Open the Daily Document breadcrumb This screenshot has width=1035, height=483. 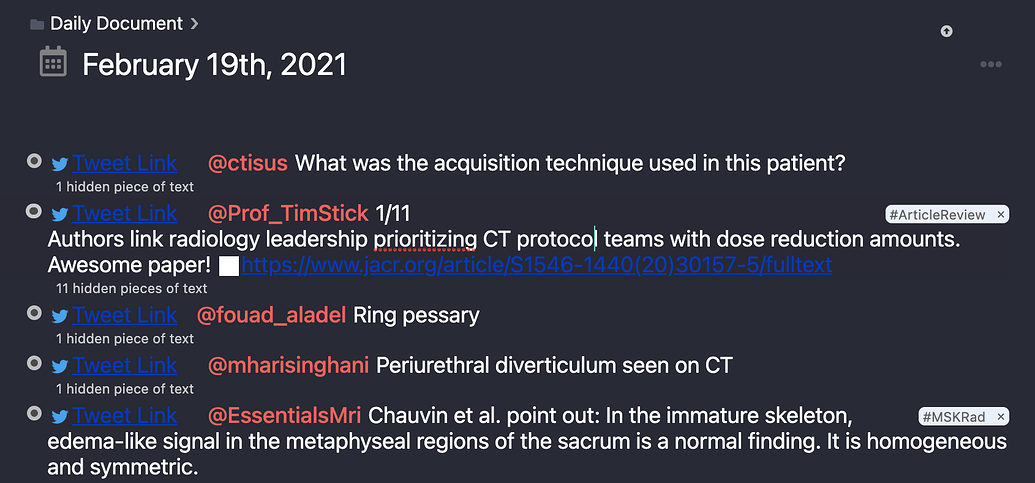[x=116, y=23]
